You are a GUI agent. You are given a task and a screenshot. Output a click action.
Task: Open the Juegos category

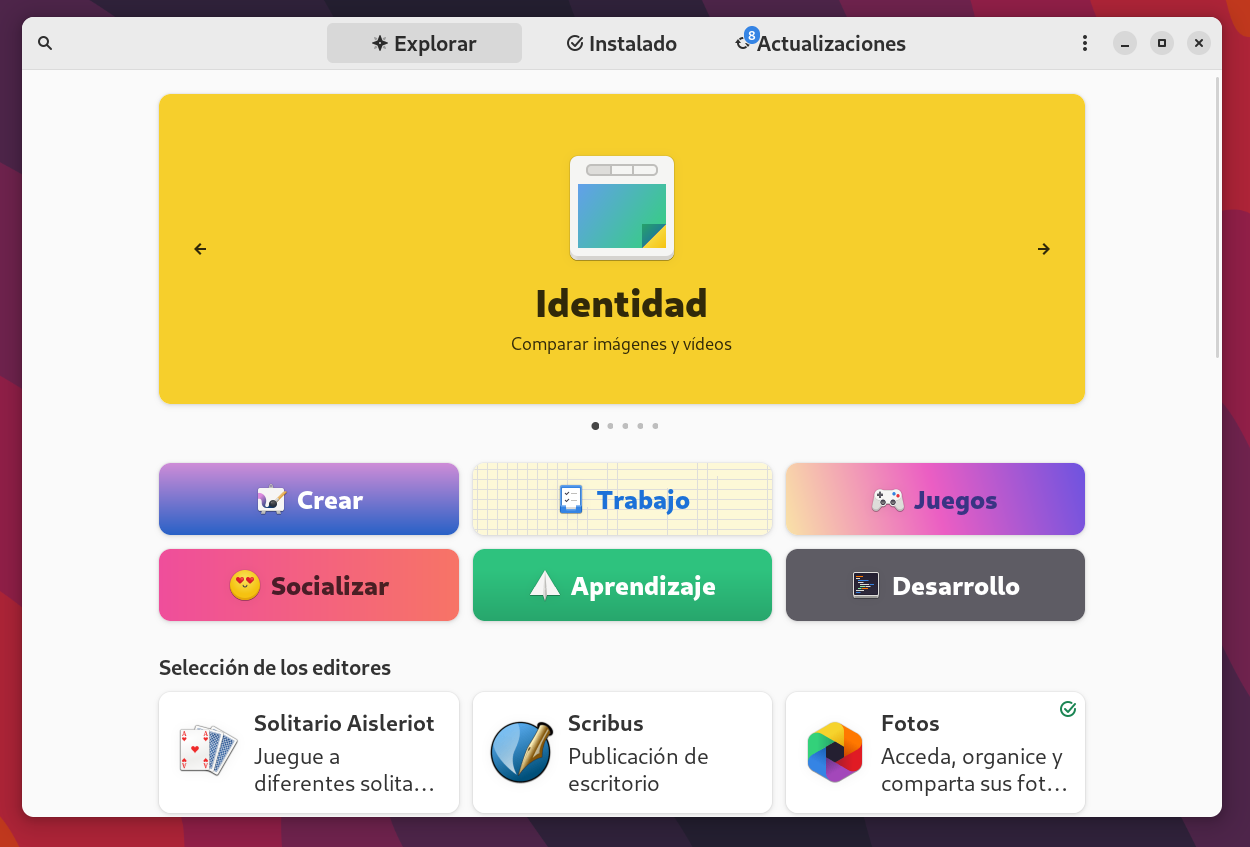tap(935, 499)
